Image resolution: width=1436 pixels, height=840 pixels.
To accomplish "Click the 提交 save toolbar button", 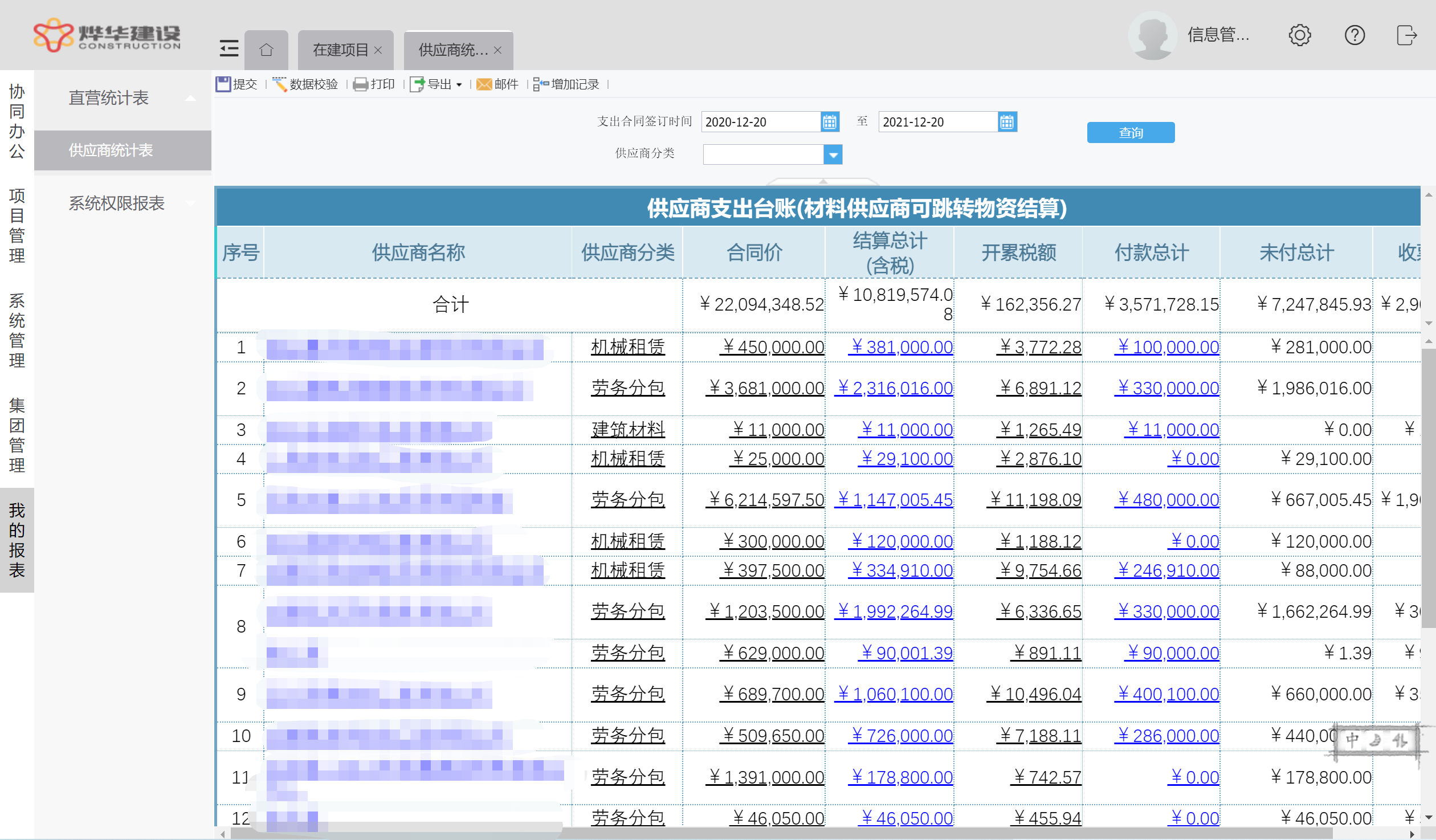I will pyautogui.click(x=236, y=84).
